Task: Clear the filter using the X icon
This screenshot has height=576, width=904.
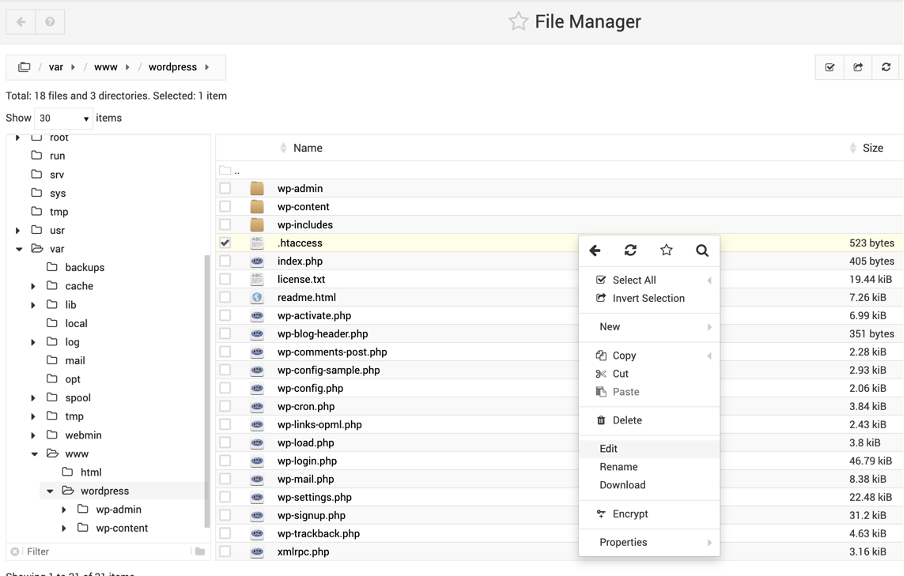Action: pos(15,552)
